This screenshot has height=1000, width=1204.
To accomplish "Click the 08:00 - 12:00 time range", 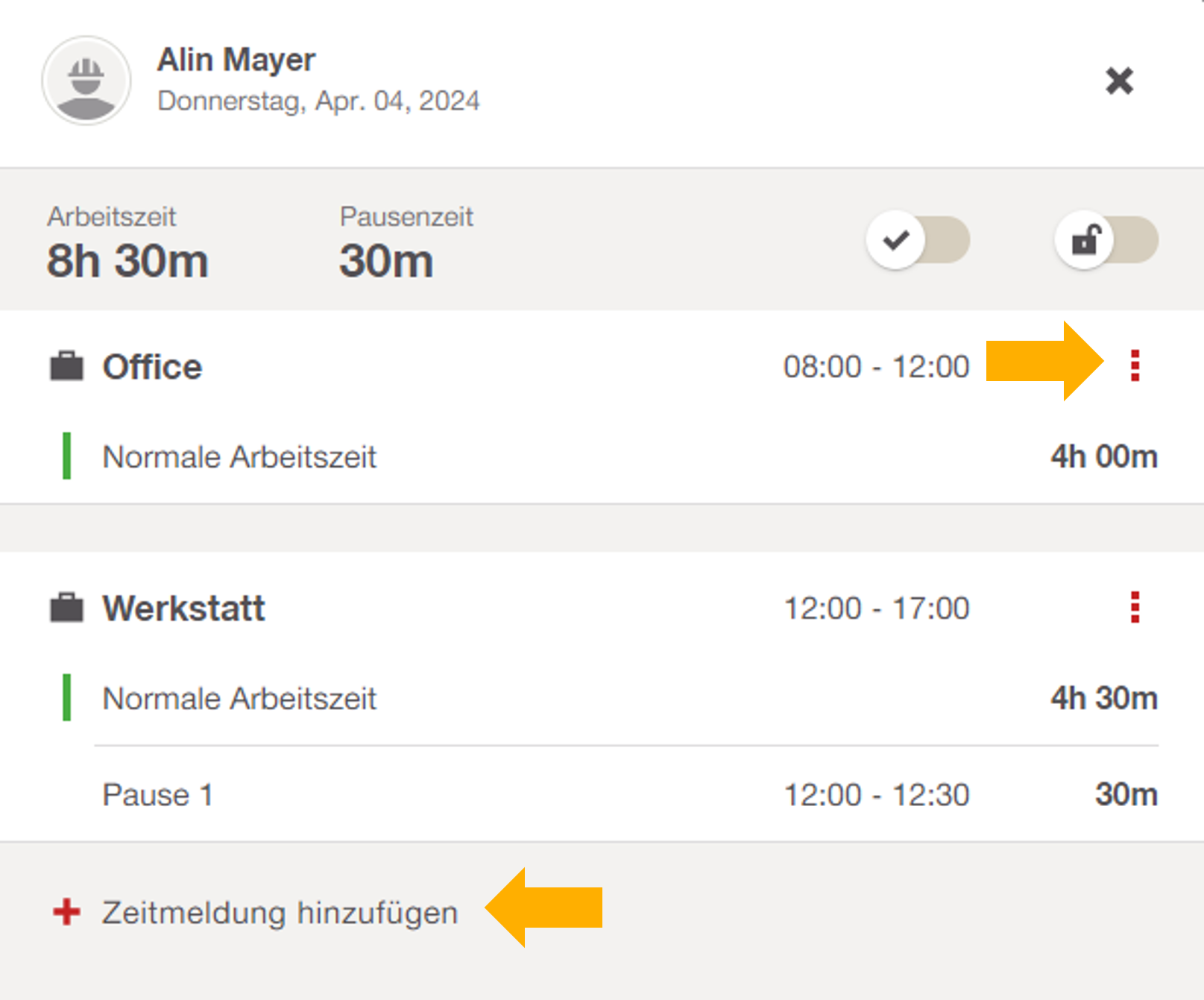I will (877, 366).
